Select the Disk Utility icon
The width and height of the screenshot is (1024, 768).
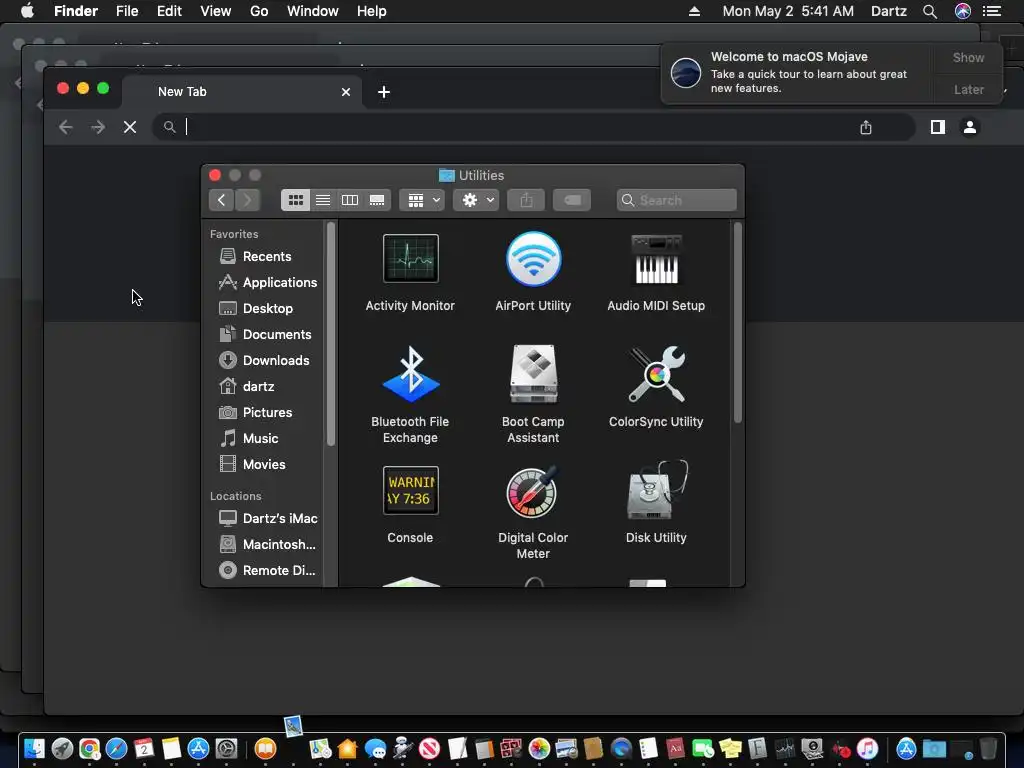point(656,490)
